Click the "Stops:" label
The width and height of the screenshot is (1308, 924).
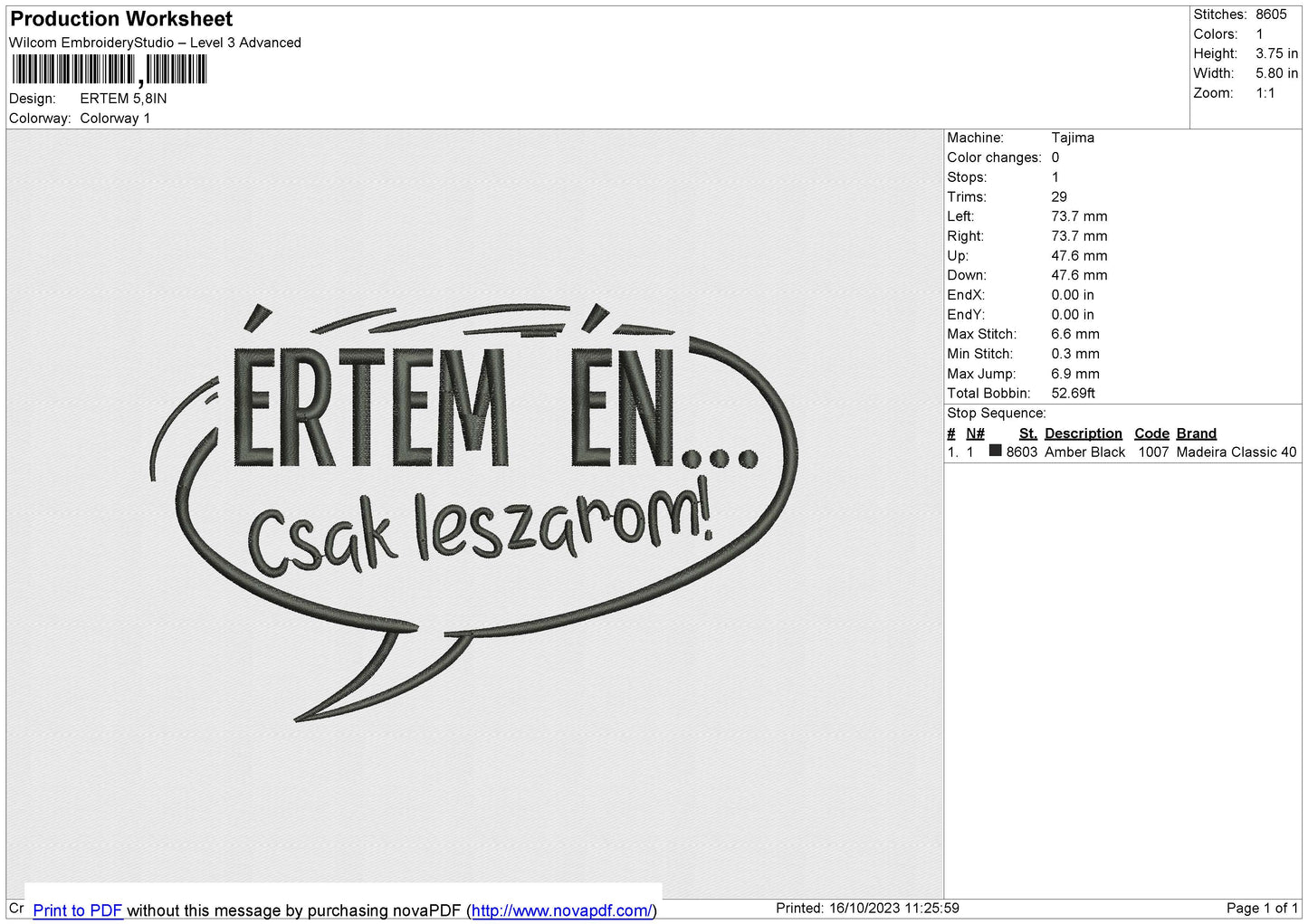967,177
